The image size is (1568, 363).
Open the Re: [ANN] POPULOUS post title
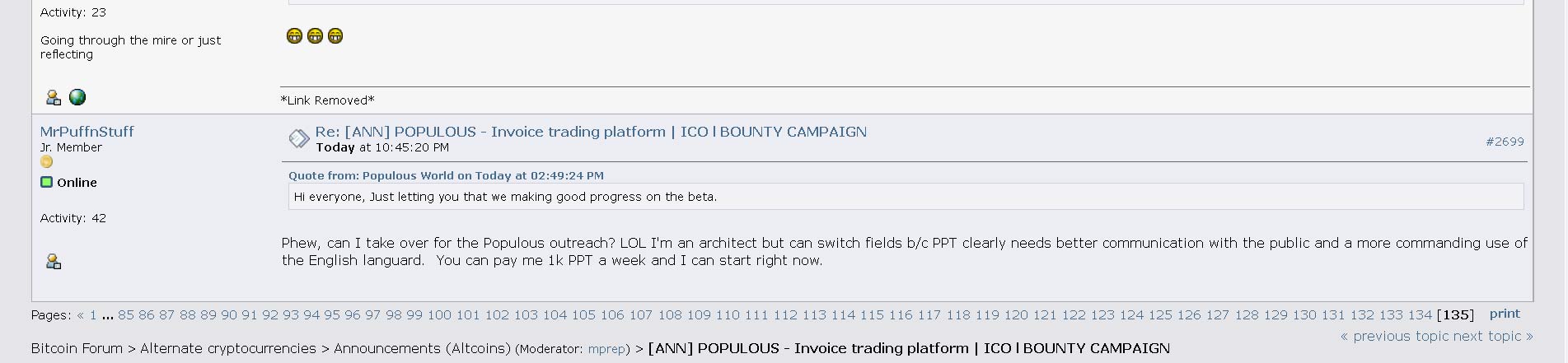coord(591,132)
